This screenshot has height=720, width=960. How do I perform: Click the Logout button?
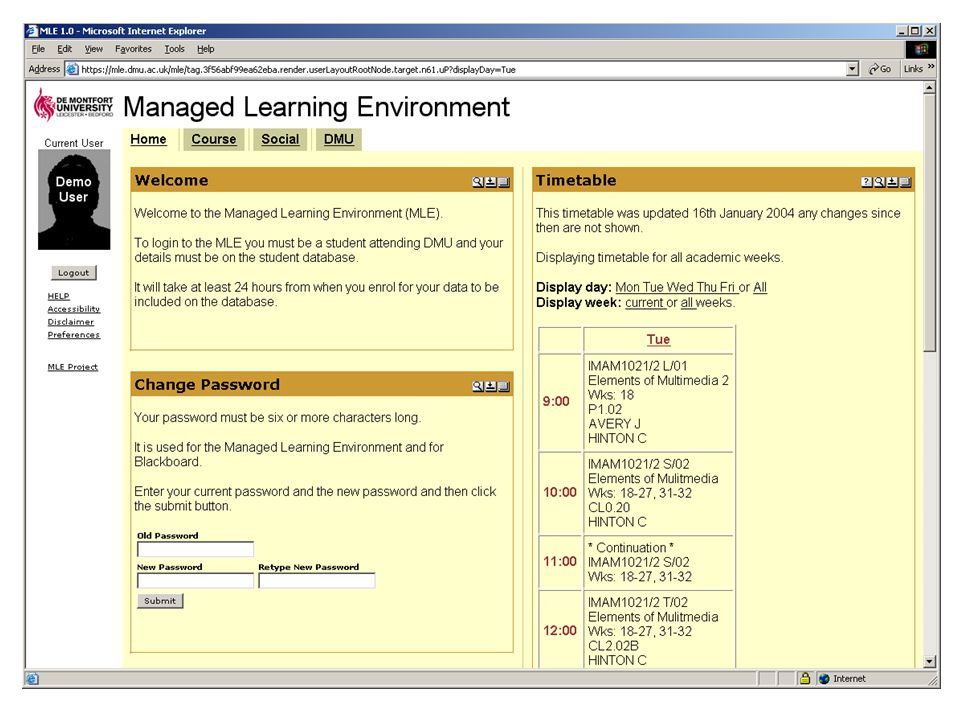pyautogui.click(x=73, y=272)
